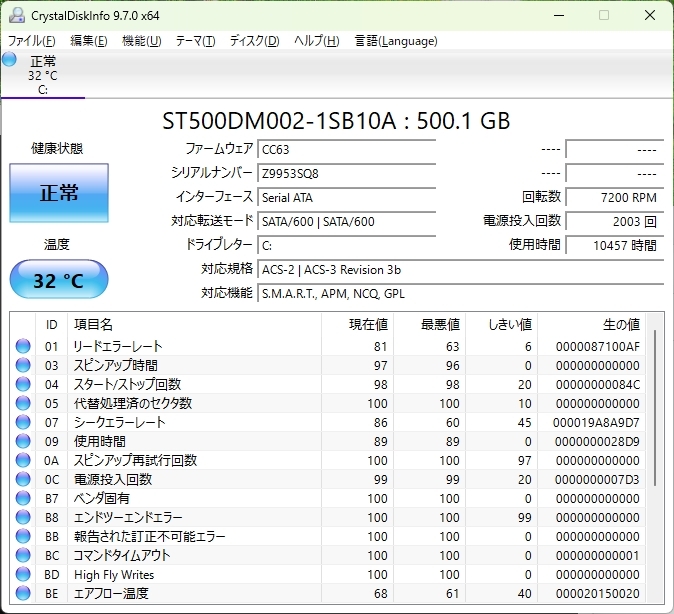
Task: Click the 項目名 column header
Action: (194, 324)
